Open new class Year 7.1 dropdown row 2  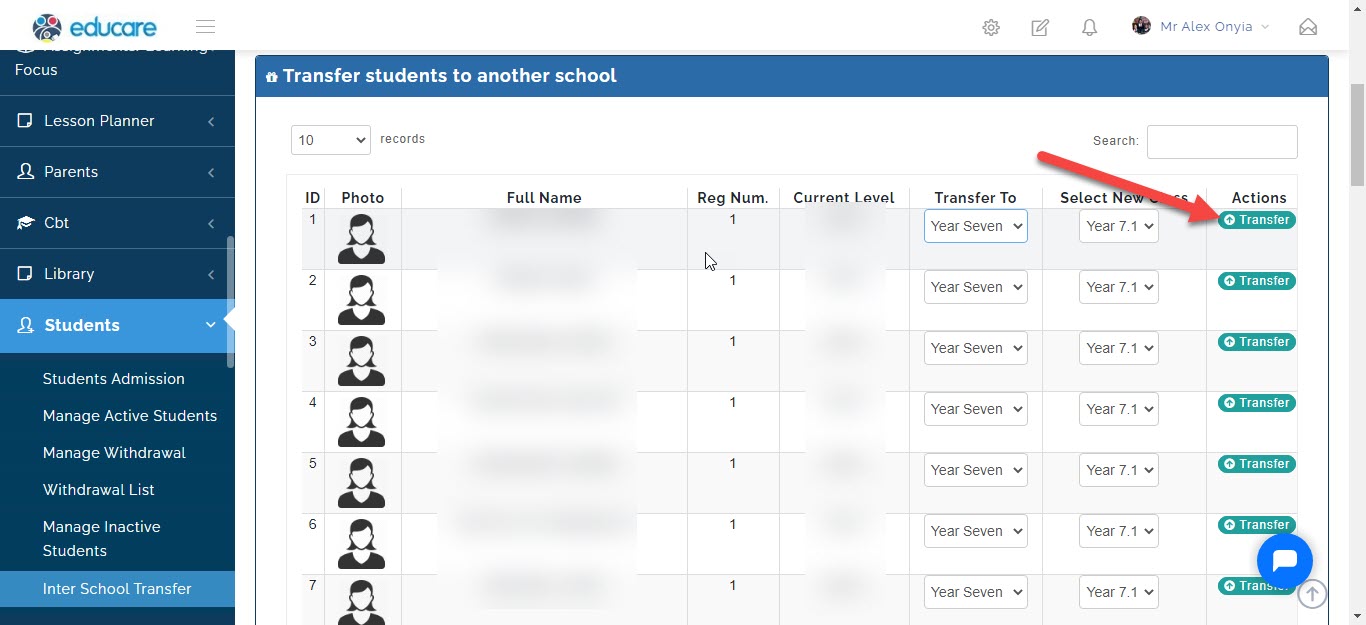[1119, 287]
